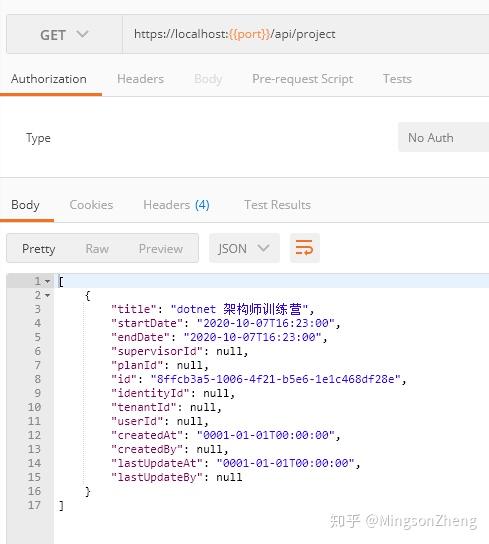Image resolution: width=489 pixels, height=544 pixels.
Task: Open the JSON format dropdown
Action: click(244, 248)
